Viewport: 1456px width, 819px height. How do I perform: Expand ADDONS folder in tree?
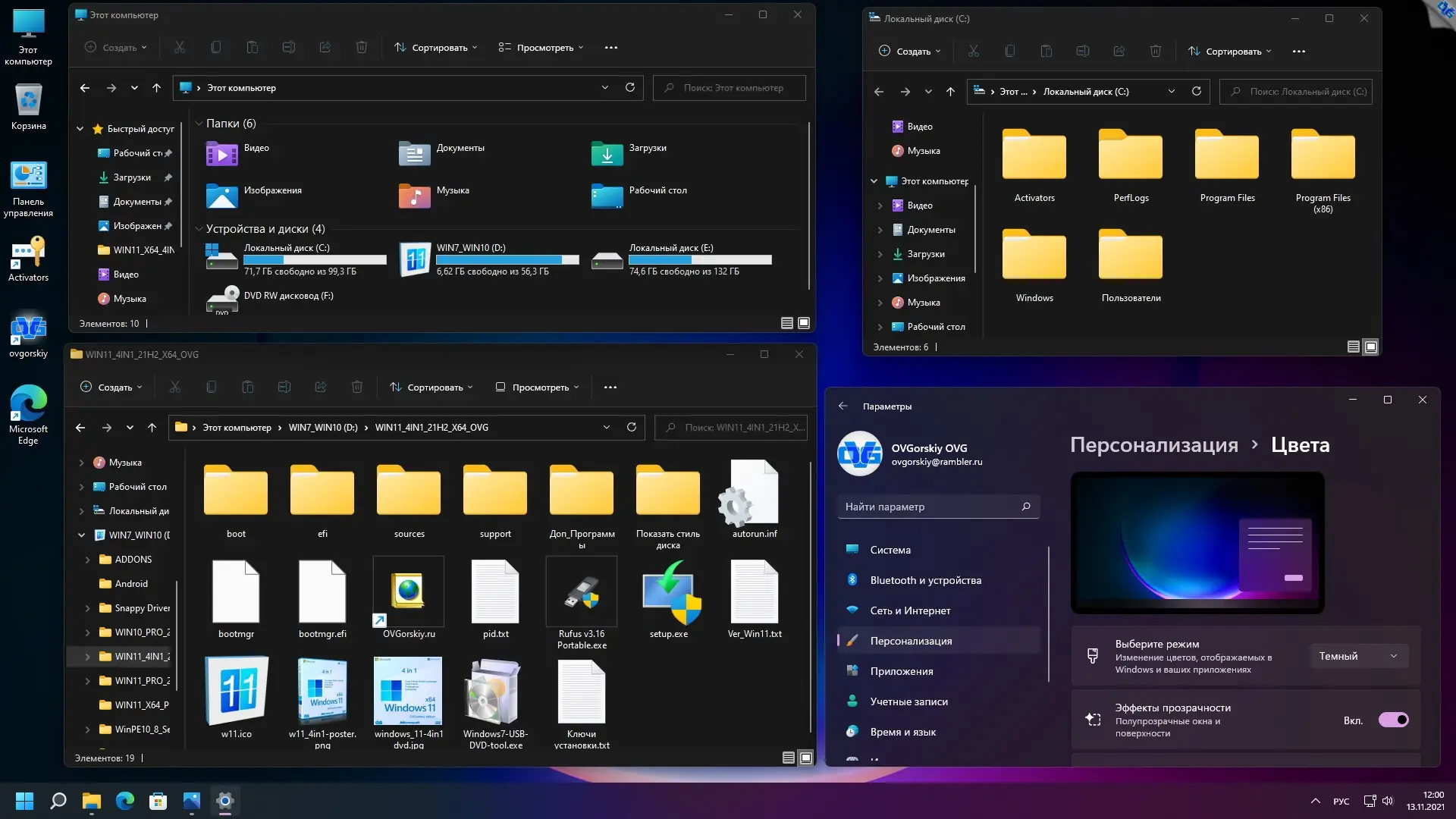pyautogui.click(x=87, y=560)
